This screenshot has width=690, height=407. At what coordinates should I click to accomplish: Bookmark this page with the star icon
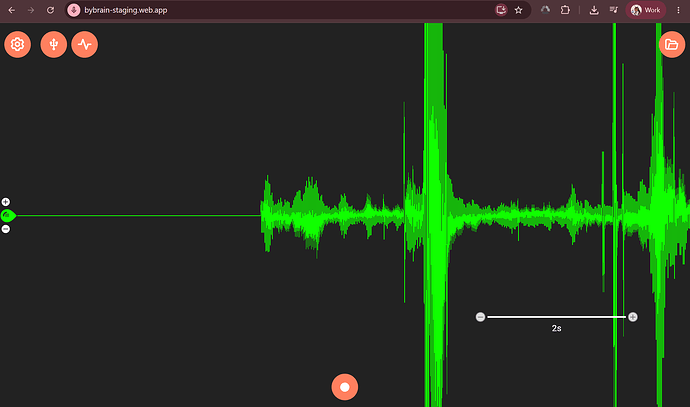click(x=518, y=10)
